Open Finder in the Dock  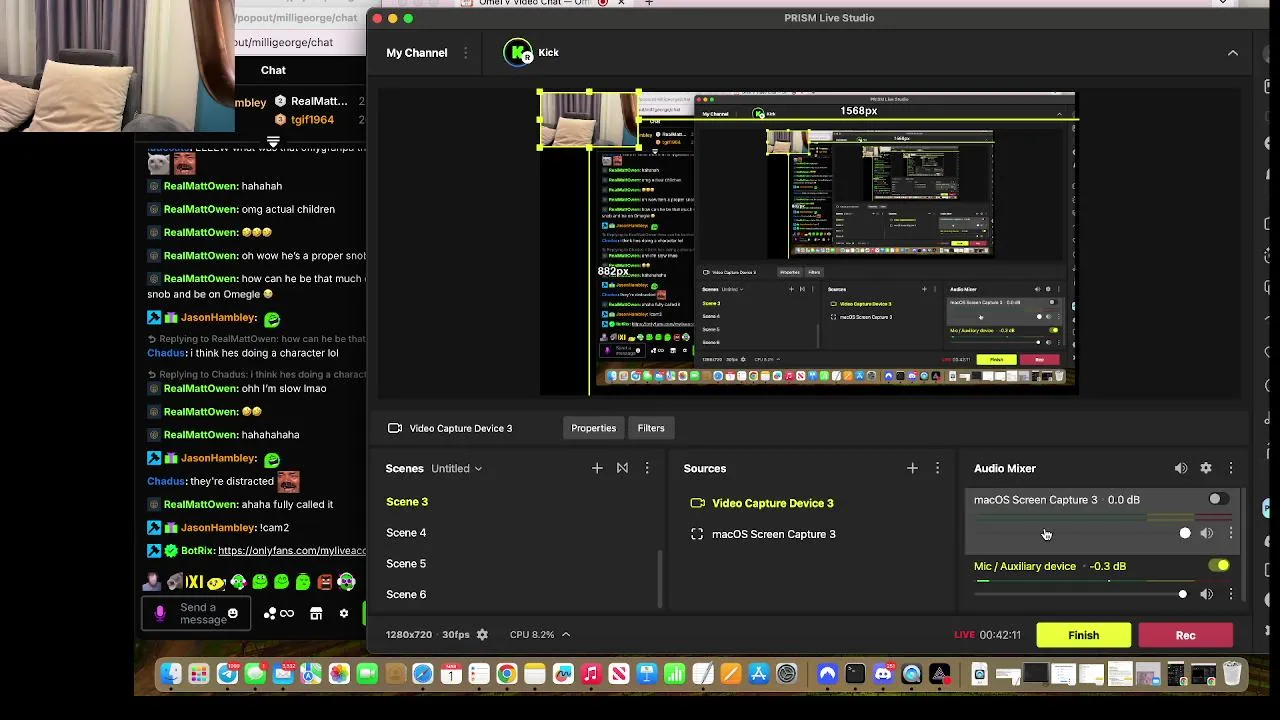point(171,675)
